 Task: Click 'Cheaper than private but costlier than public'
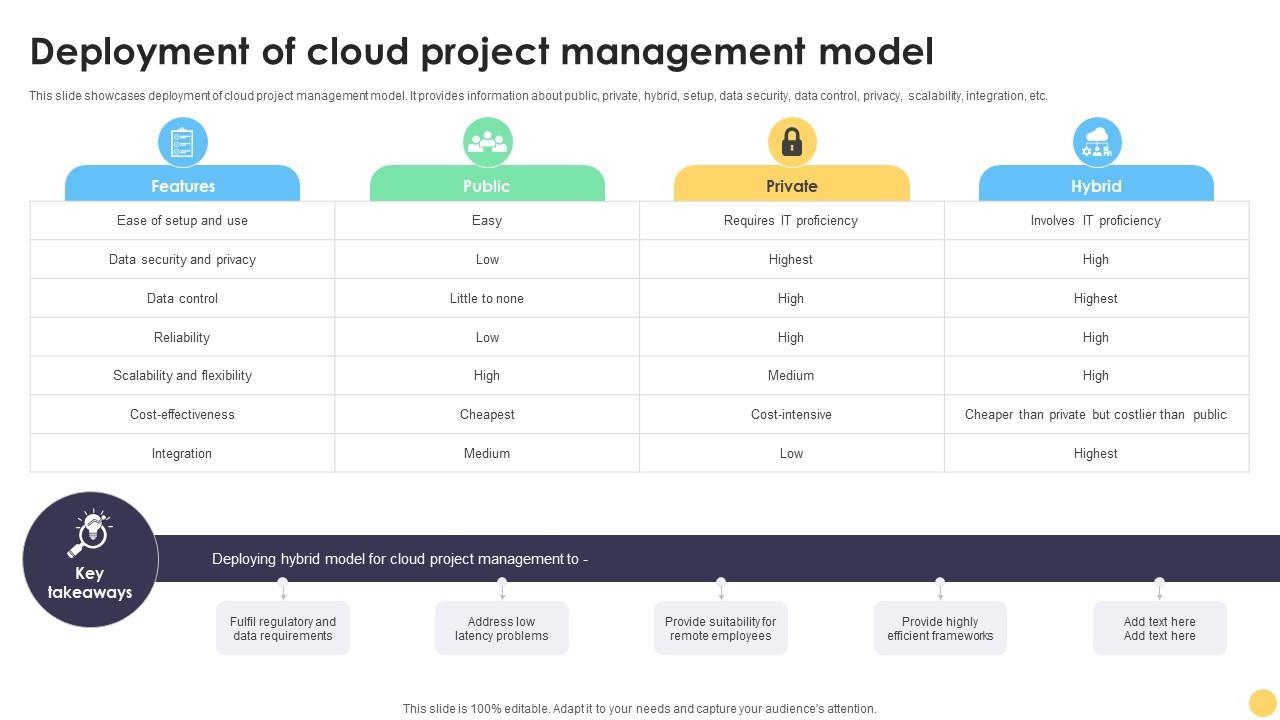tap(1096, 414)
